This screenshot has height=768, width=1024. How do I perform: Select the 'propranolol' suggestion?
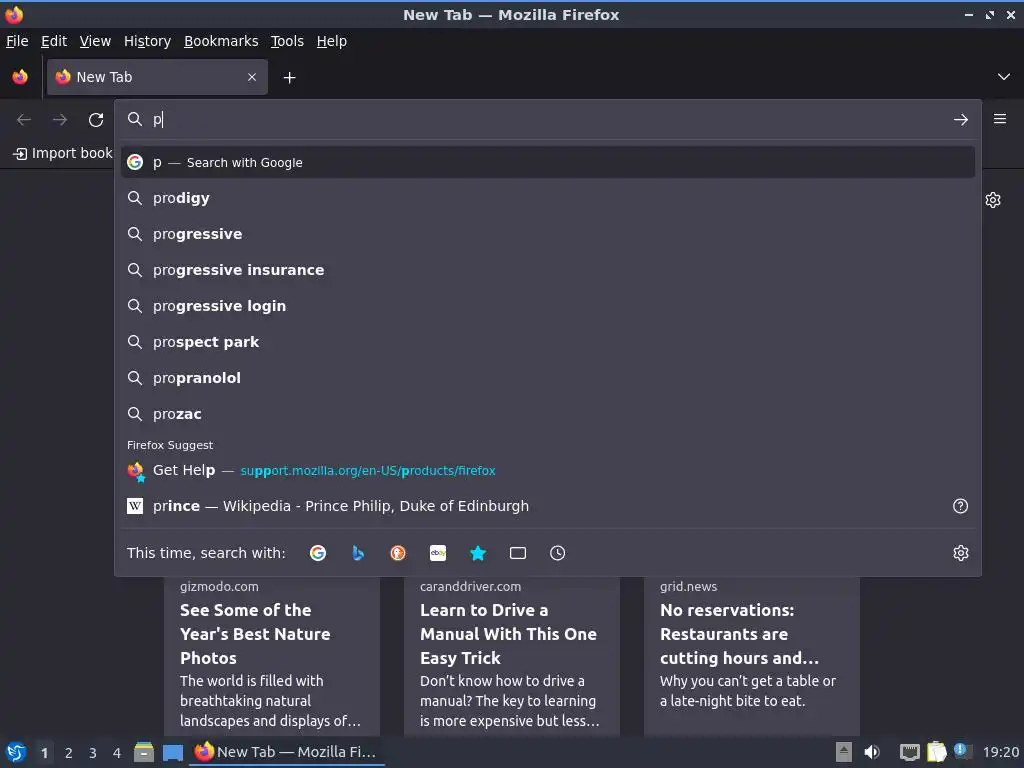click(x=548, y=377)
